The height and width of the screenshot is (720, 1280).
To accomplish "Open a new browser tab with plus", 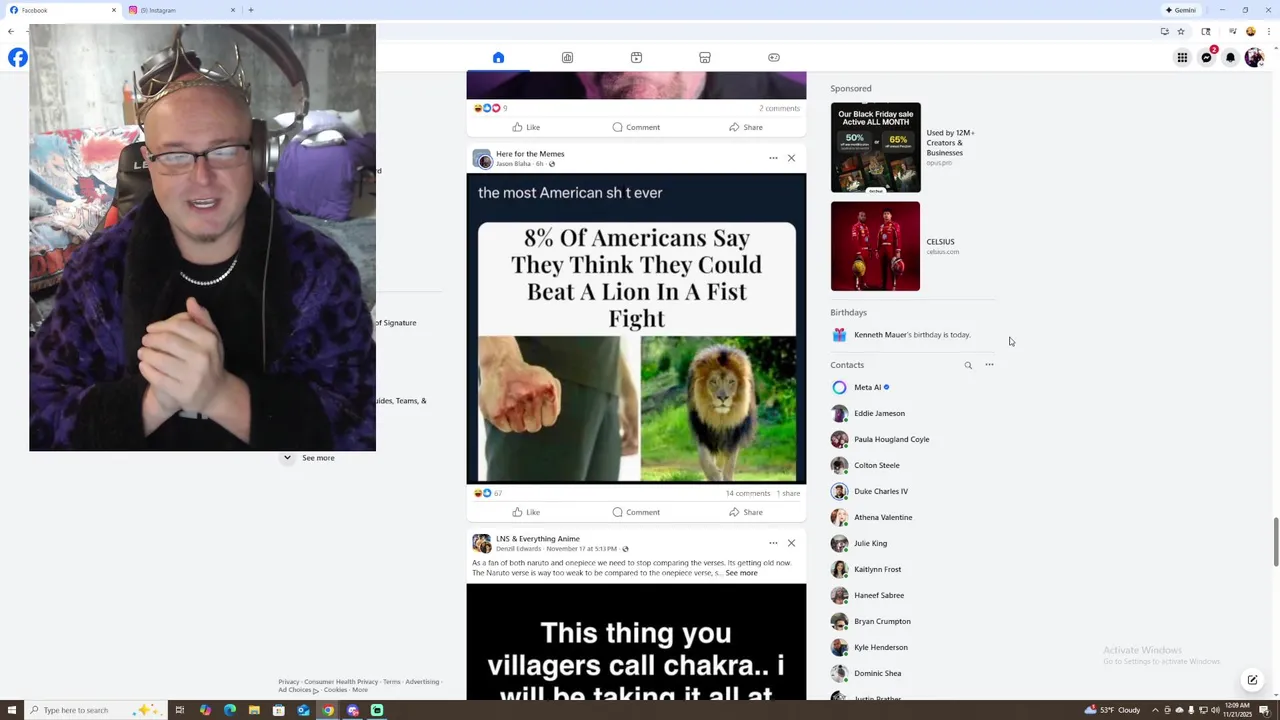I will click(x=251, y=10).
